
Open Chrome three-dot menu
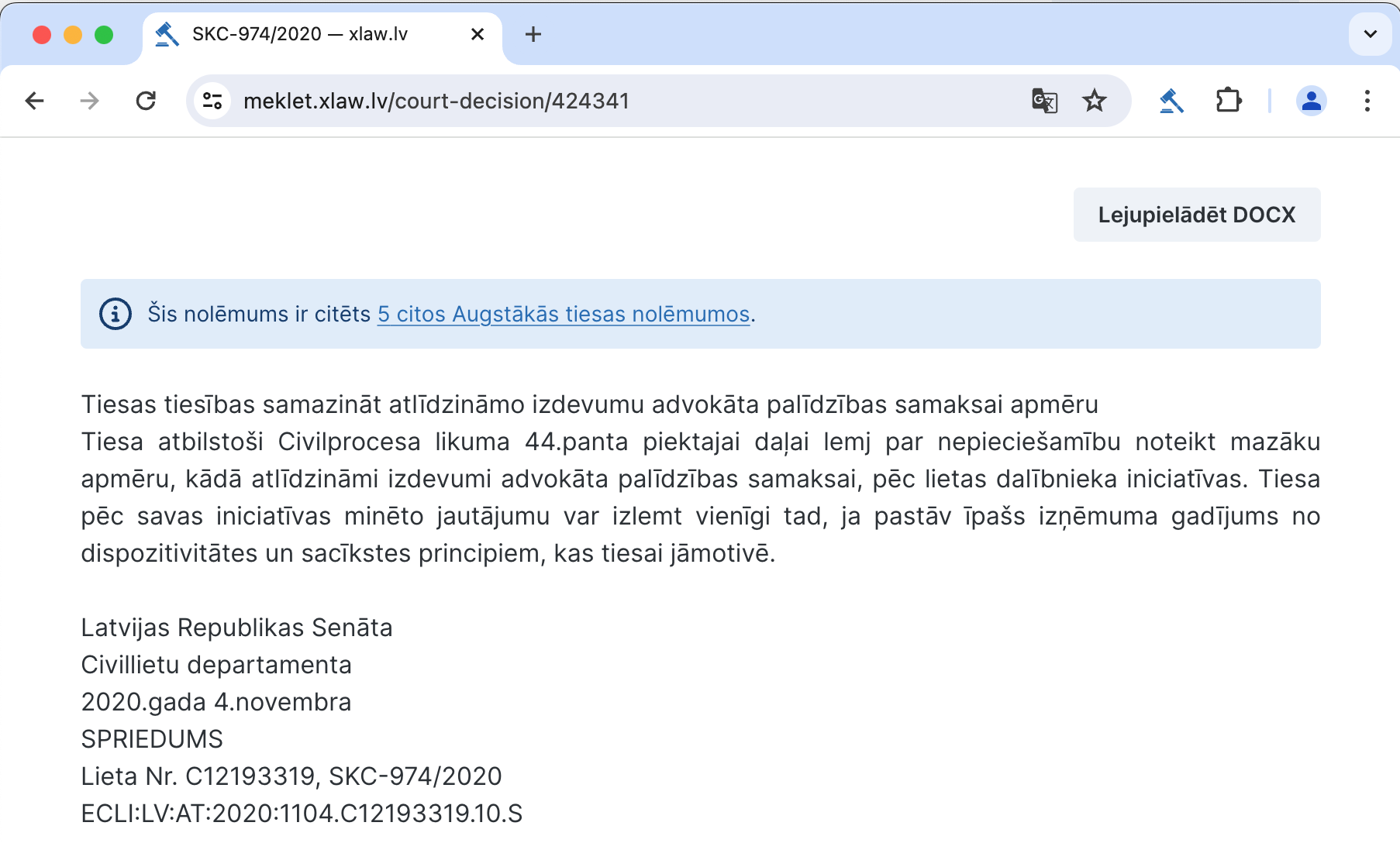click(x=1367, y=101)
